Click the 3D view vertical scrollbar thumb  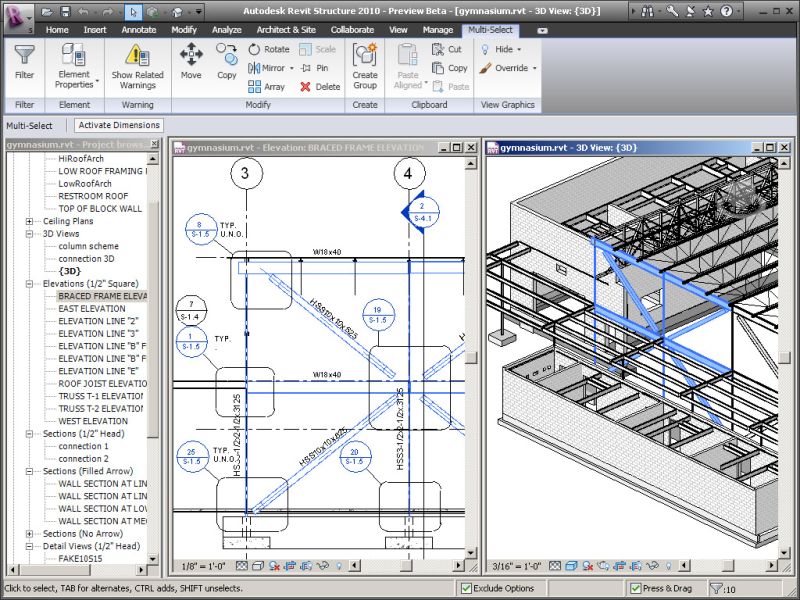tap(784, 358)
